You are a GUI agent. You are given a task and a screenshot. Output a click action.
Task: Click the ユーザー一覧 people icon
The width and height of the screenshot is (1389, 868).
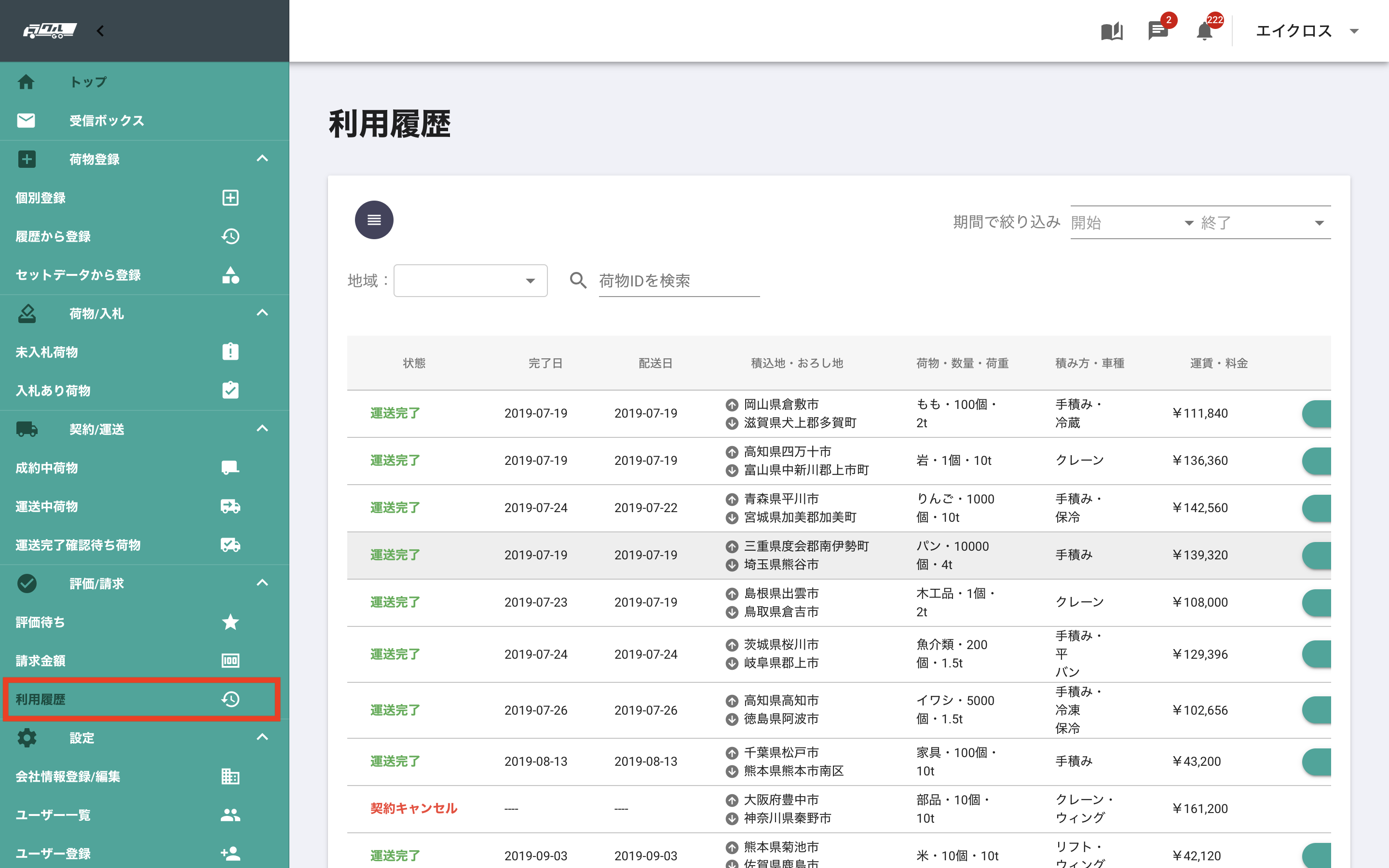tap(230, 814)
